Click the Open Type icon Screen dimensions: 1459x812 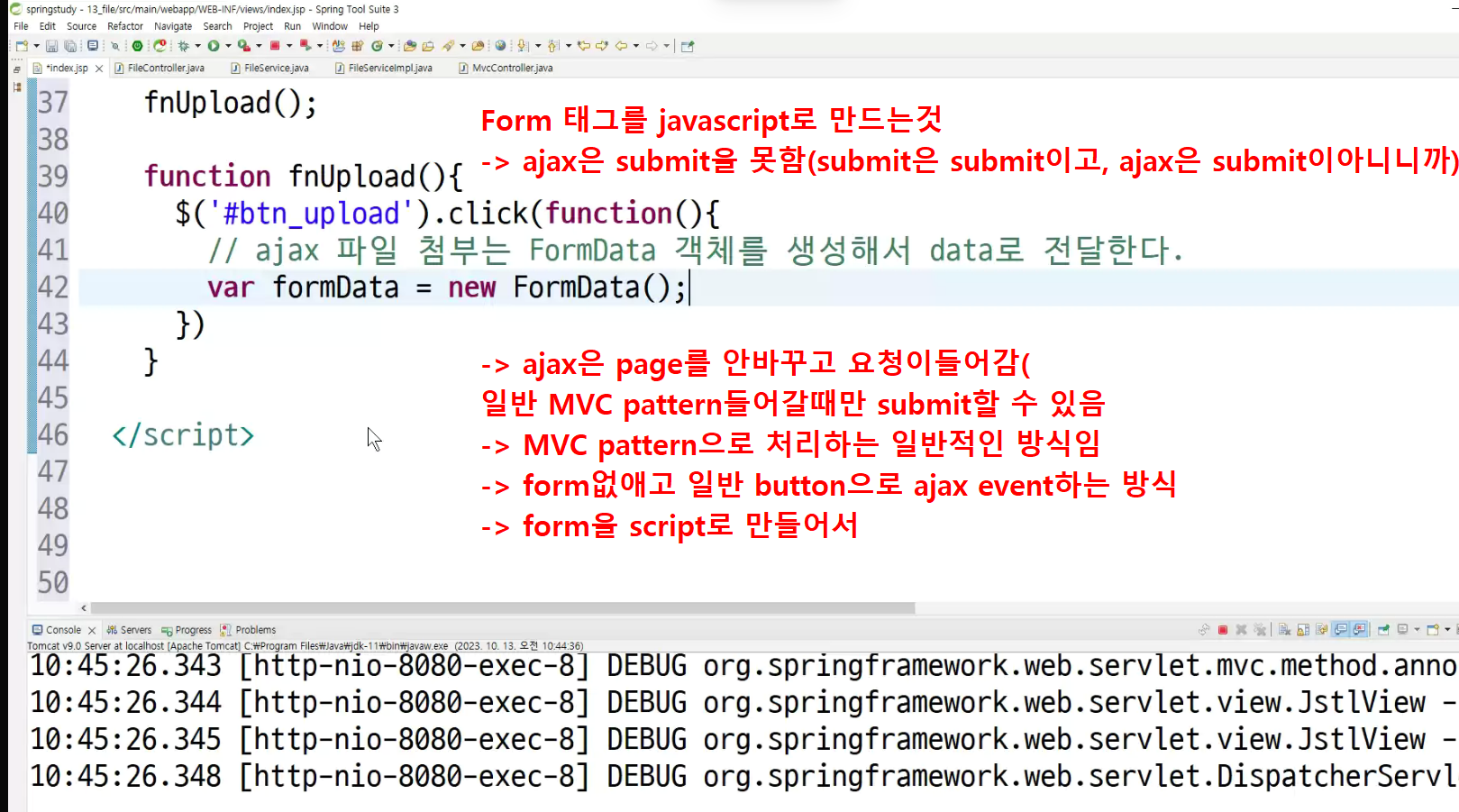[x=410, y=46]
